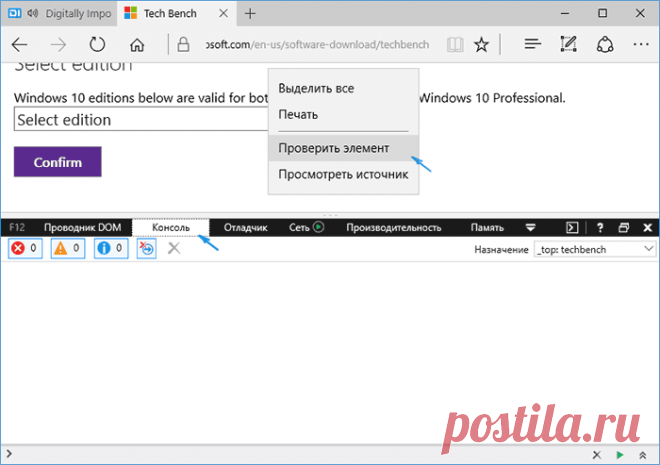Open the Консоль tab
The height and width of the screenshot is (465, 660).
(x=171, y=228)
